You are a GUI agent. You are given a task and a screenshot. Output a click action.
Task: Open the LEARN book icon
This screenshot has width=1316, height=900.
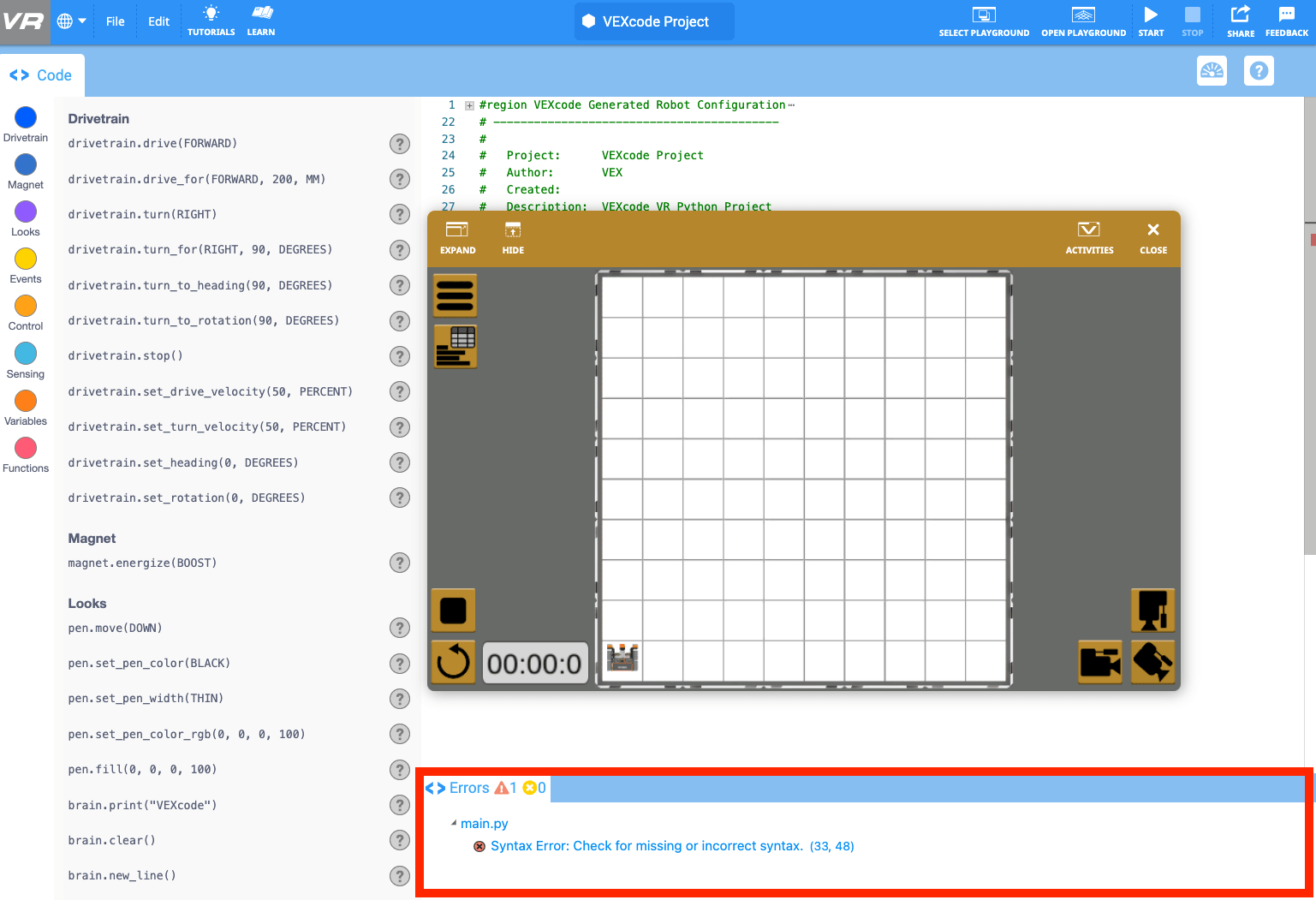coord(261,15)
